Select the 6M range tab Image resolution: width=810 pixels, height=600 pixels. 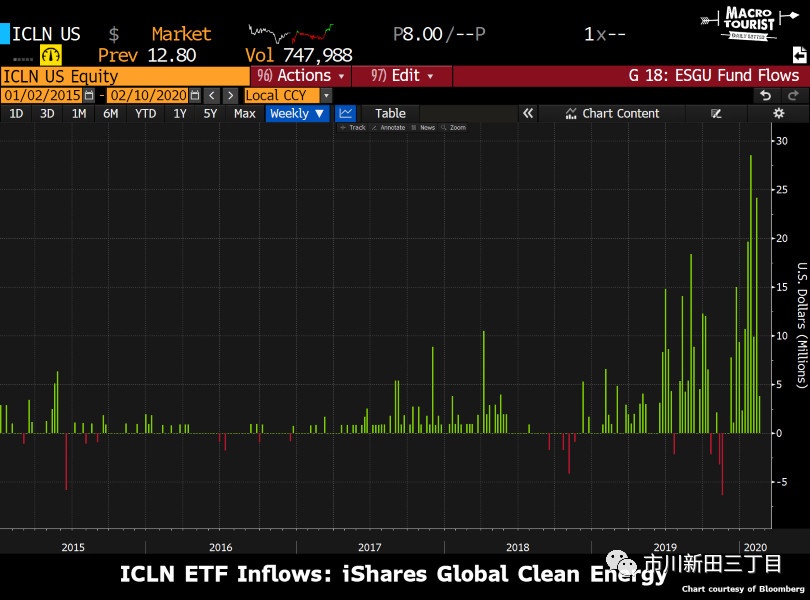[110, 113]
